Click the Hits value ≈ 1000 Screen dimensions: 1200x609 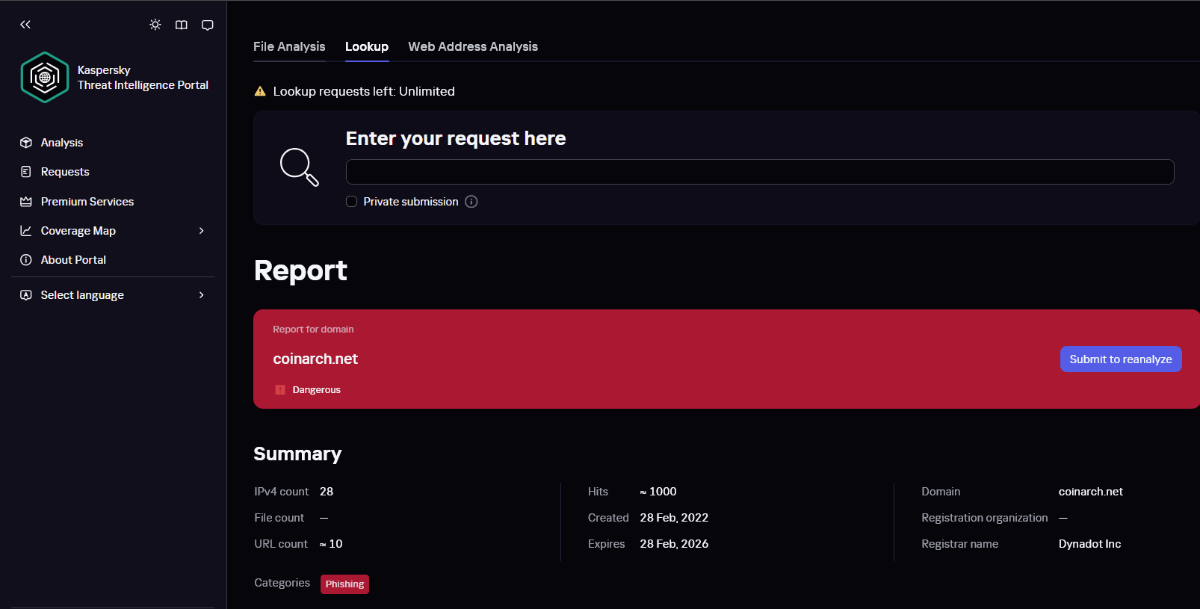click(658, 491)
